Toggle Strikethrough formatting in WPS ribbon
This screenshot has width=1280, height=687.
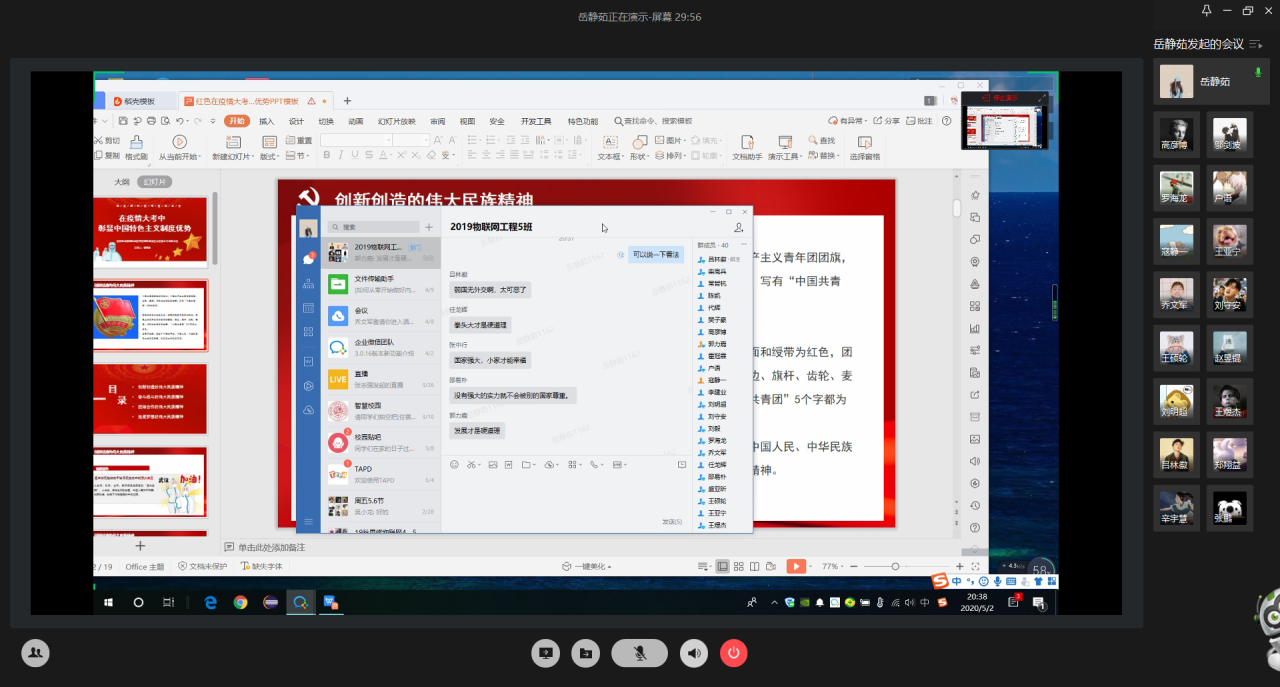(x=369, y=155)
